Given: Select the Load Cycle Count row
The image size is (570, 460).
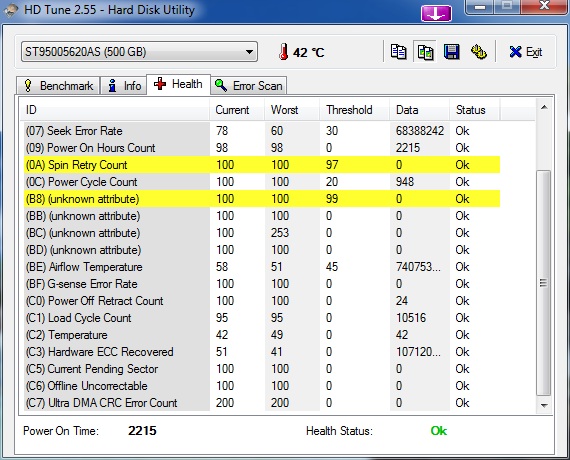Looking at the screenshot, I should point(262,318).
